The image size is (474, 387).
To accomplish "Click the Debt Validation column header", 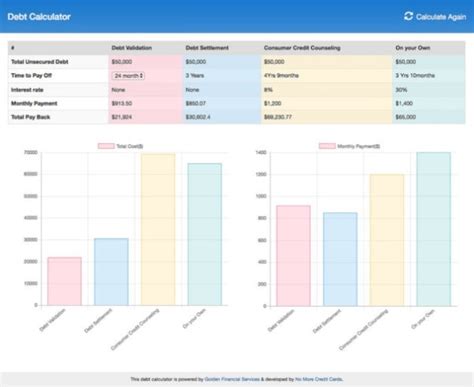I will point(132,48).
